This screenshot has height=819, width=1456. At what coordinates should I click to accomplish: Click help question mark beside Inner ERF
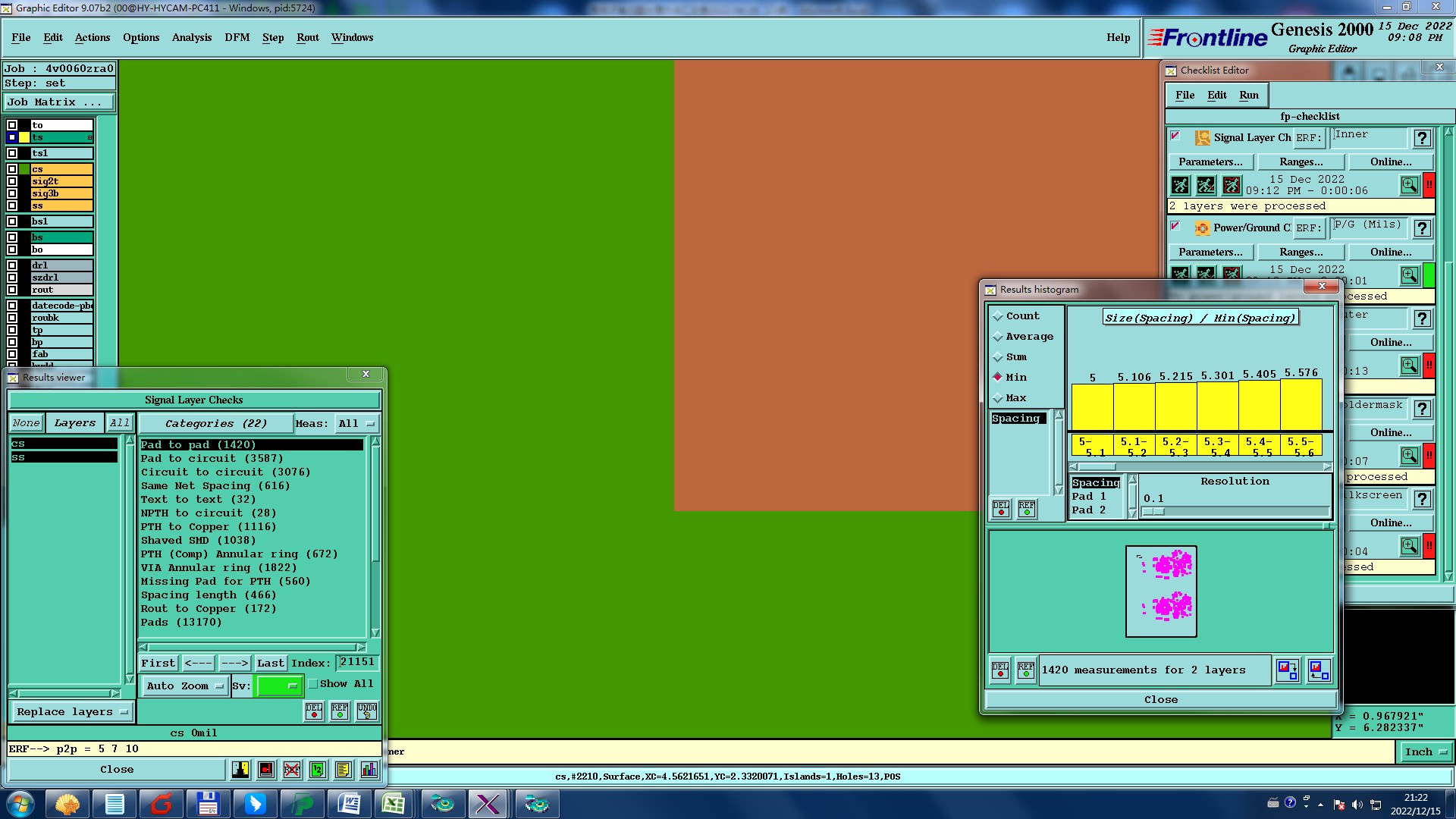coord(1422,138)
